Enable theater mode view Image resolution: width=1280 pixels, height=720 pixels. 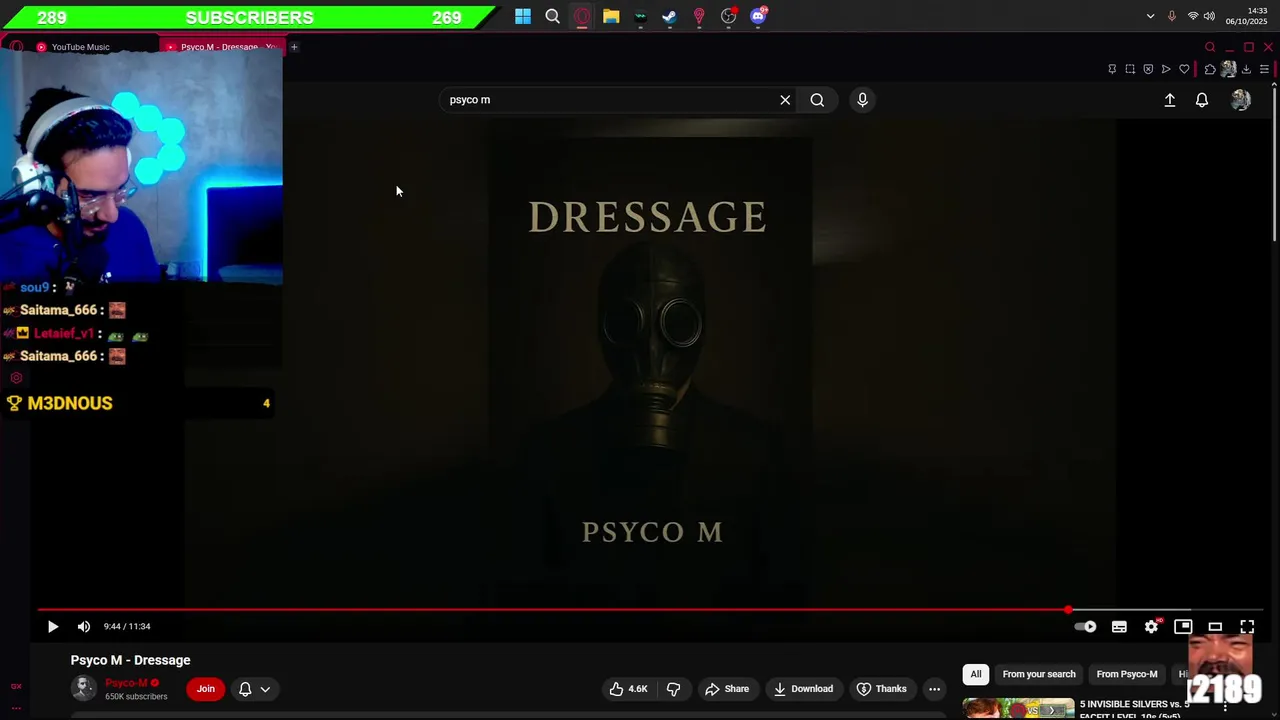pyautogui.click(x=1215, y=627)
